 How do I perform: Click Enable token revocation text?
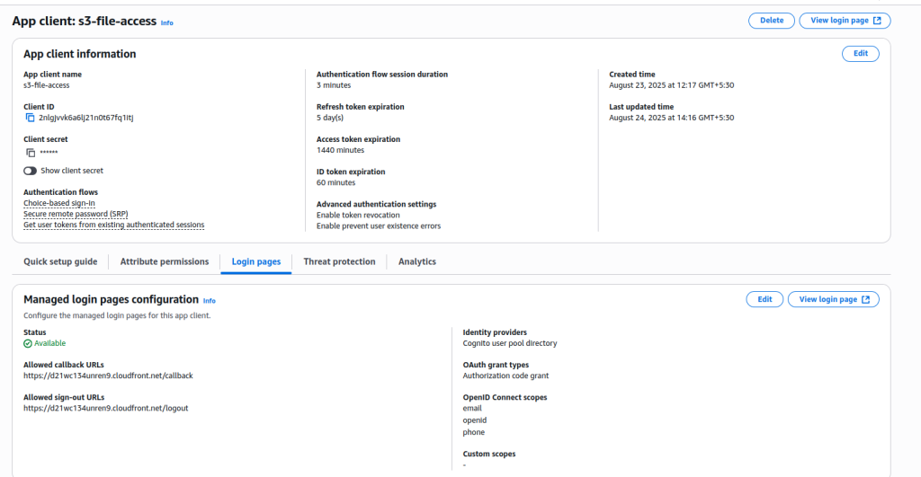pos(358,215)
